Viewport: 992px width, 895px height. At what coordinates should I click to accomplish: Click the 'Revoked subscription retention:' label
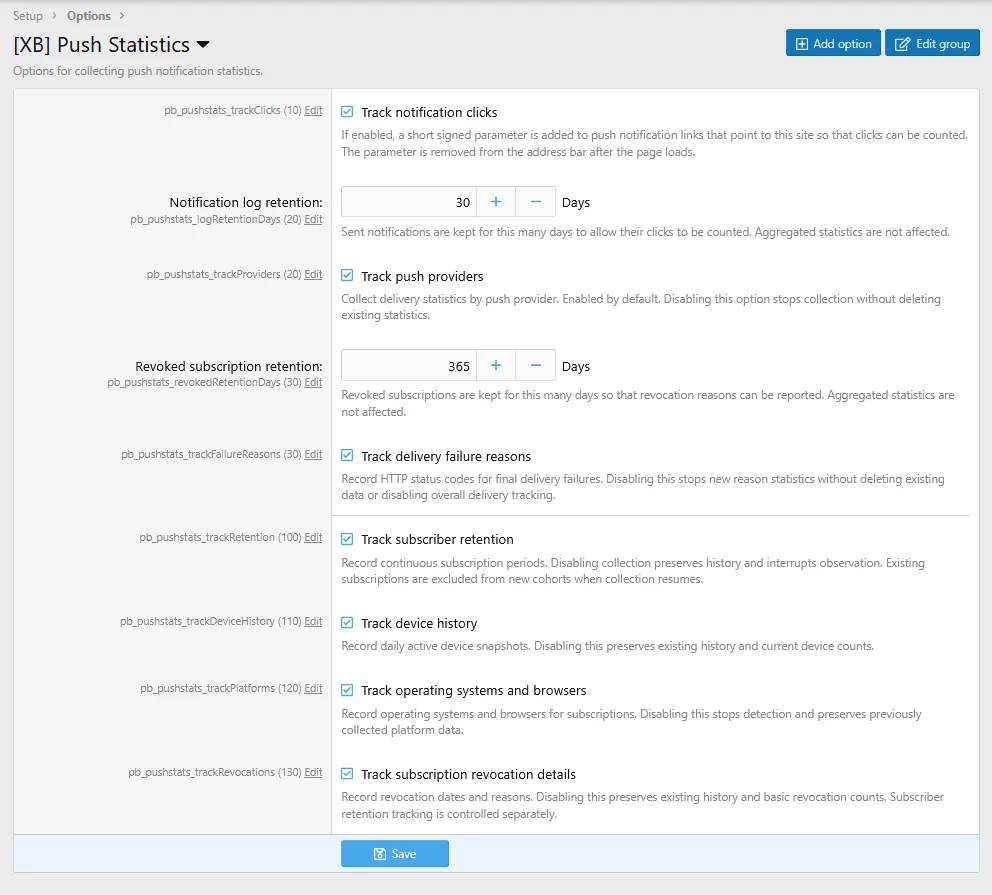(228, 366)
